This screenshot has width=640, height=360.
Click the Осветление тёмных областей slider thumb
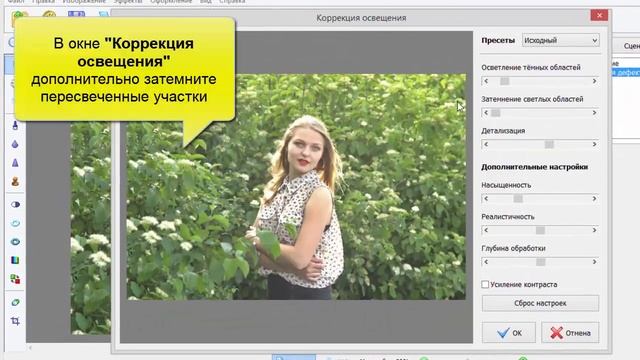point(504,81)
